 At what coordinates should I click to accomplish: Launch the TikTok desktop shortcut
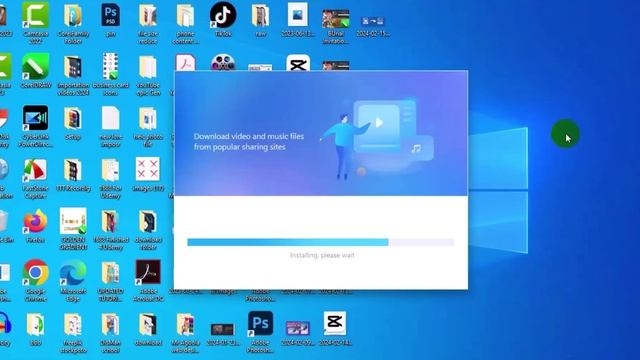tap(223, 16)
